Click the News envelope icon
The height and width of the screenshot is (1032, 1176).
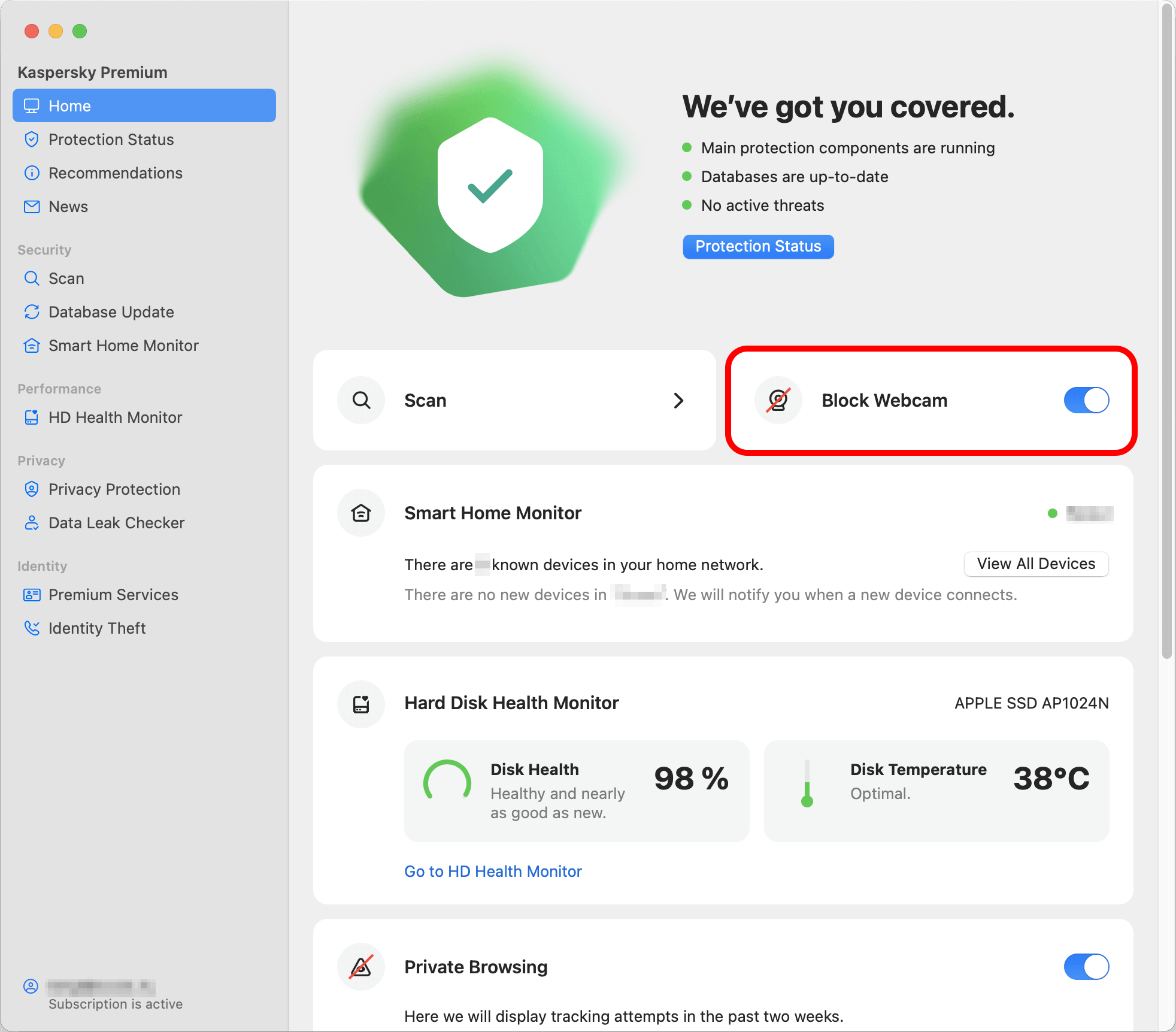click(x=31, y=207)
